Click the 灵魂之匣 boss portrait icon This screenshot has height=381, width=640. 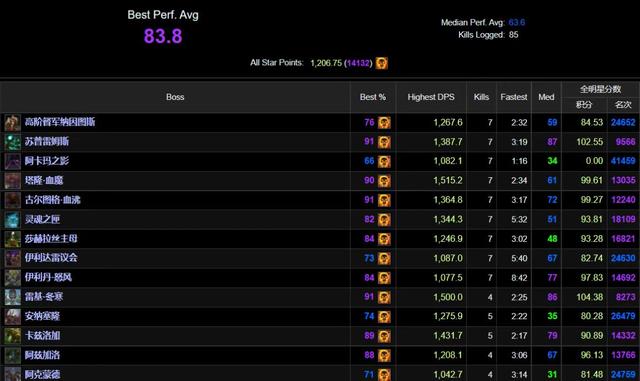click(12, 220)
